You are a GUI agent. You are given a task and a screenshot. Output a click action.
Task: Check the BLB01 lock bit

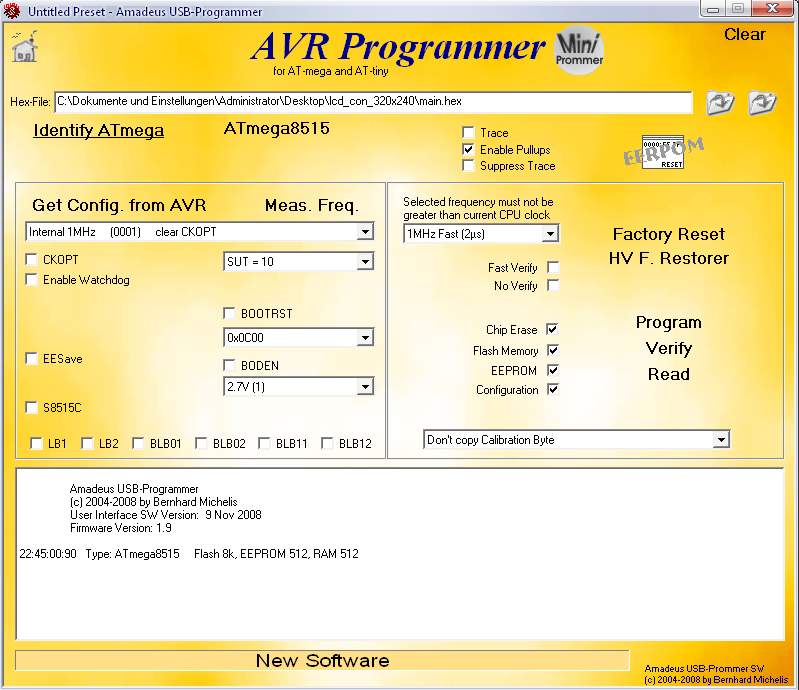tap(138, 443)
